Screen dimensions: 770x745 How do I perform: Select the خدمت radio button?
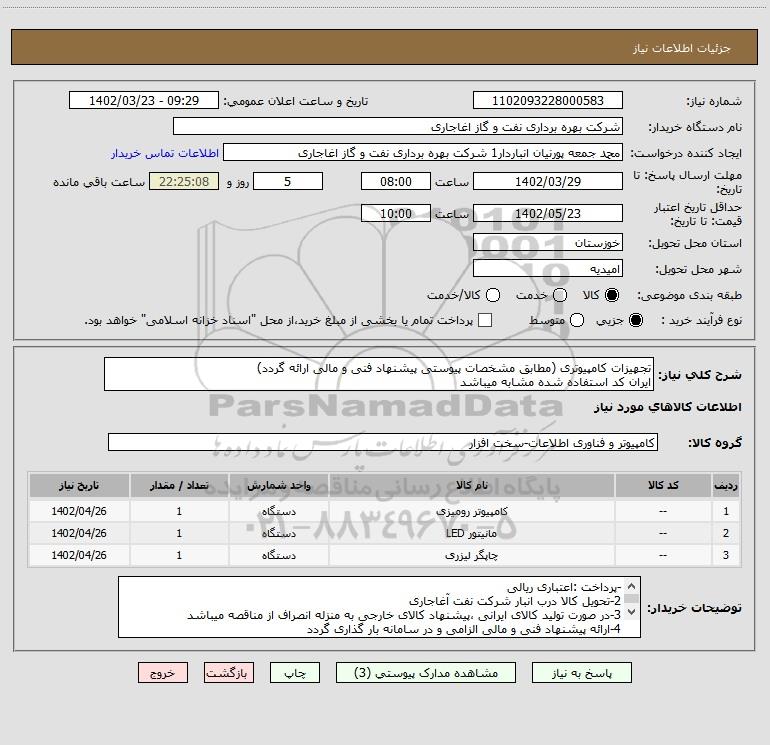tap(560, 295)
